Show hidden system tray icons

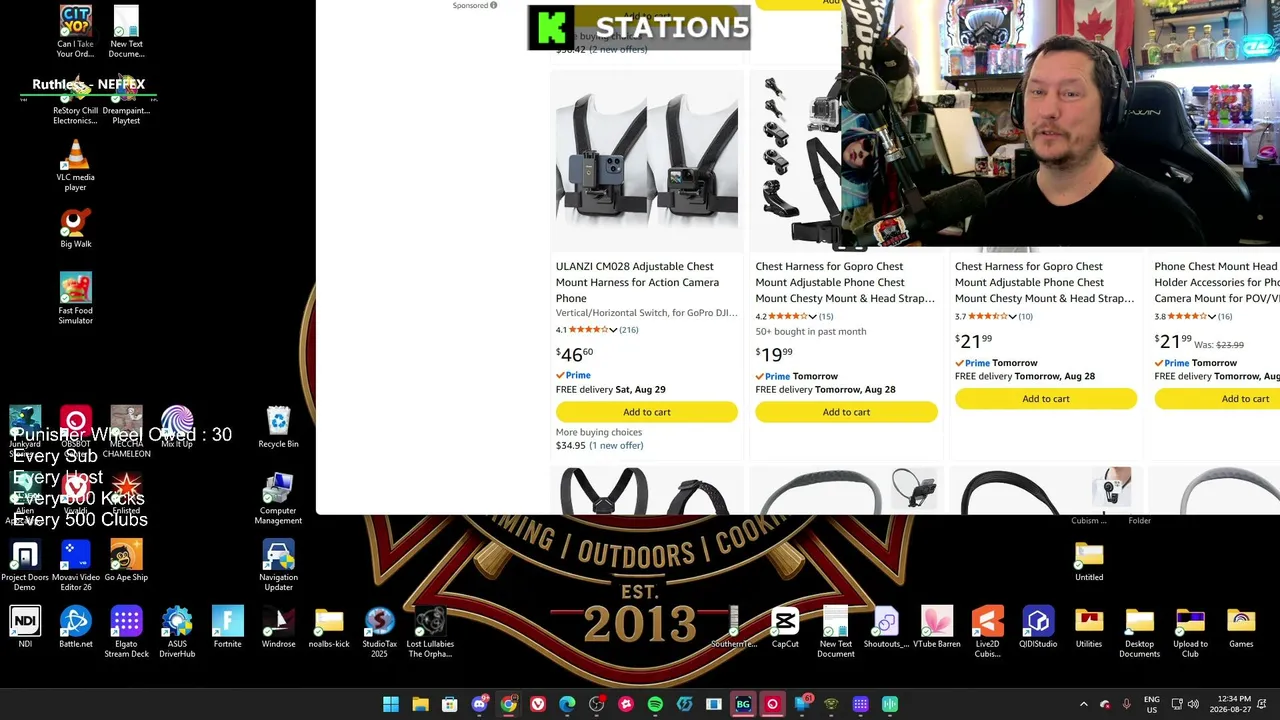point(1083,704)
